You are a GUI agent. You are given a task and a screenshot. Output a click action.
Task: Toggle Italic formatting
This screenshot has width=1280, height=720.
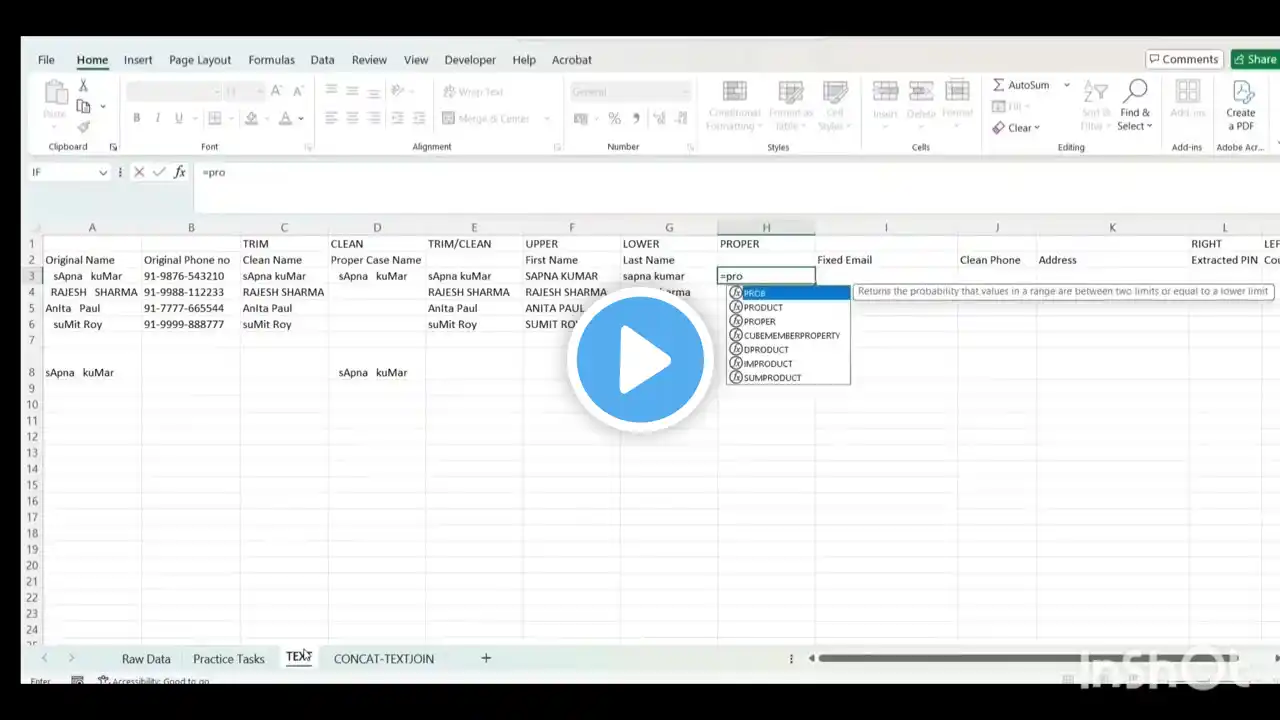tap(158, 118)
